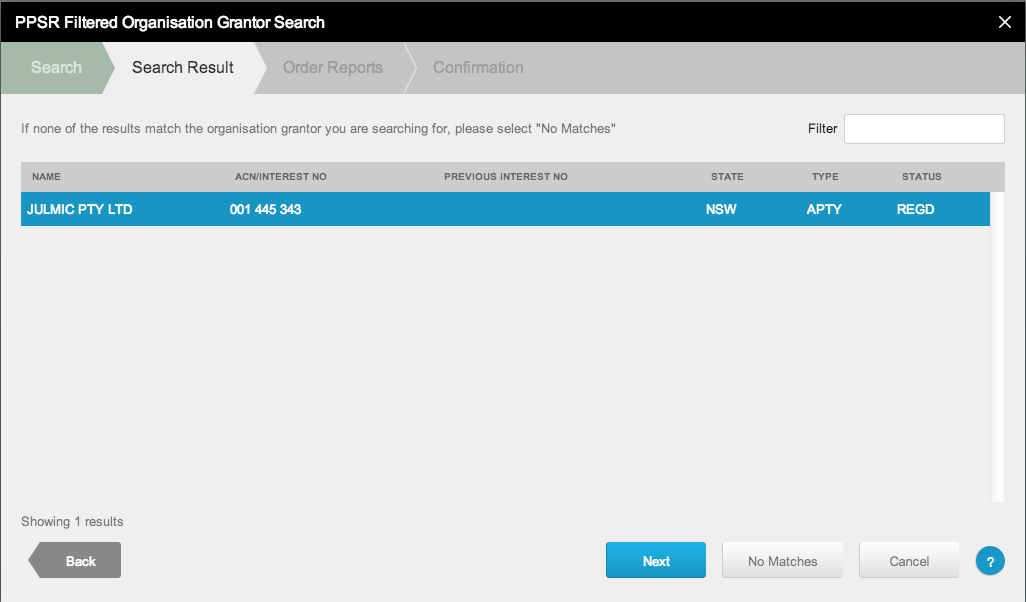Viewport: 1026px width, 602px height.
Task: Select the Search Result step tab
Action: pyautogui.click(x=183, y=67)
